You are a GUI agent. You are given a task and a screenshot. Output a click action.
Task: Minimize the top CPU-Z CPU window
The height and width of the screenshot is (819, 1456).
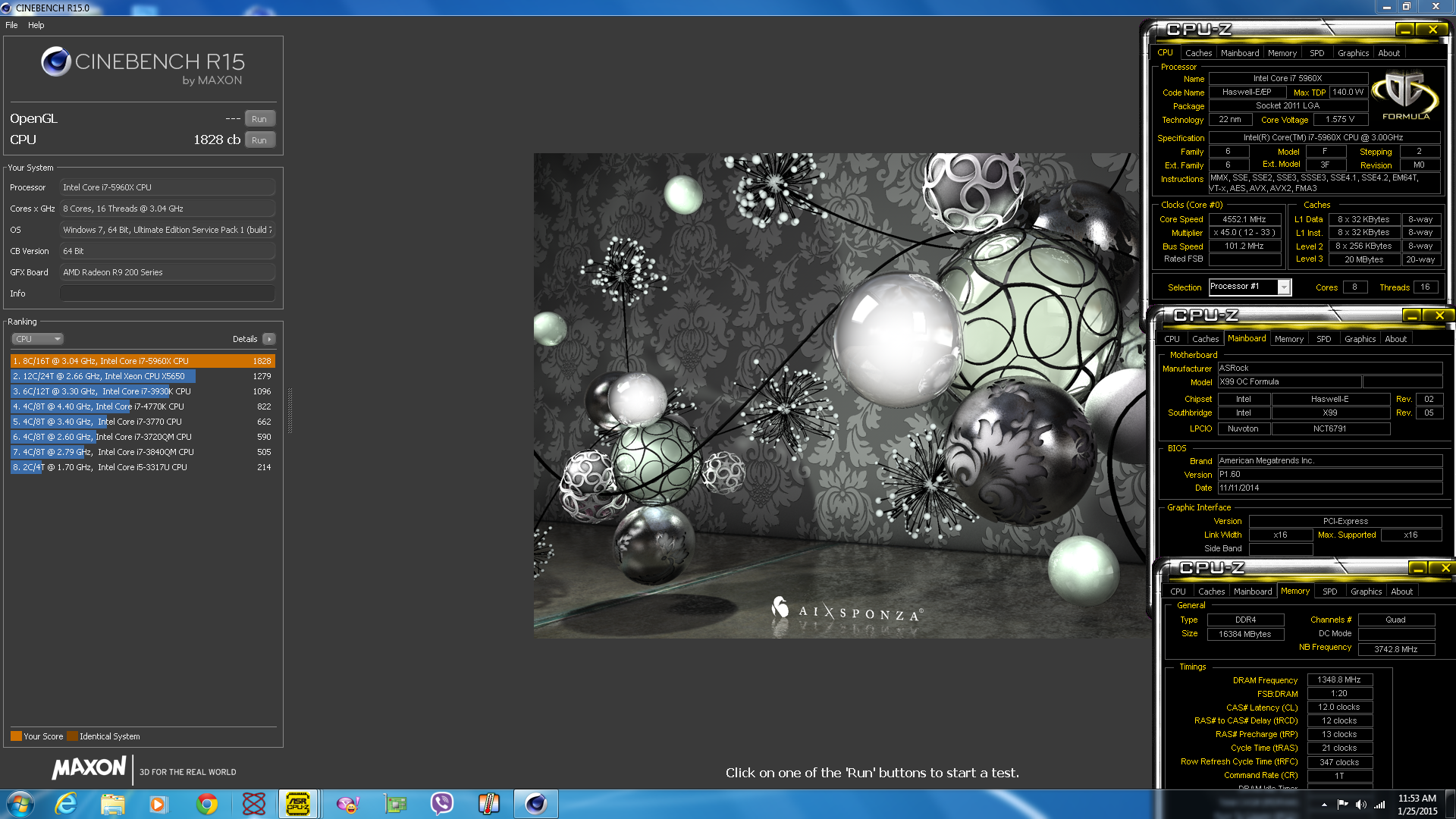tap(1404, 30)
